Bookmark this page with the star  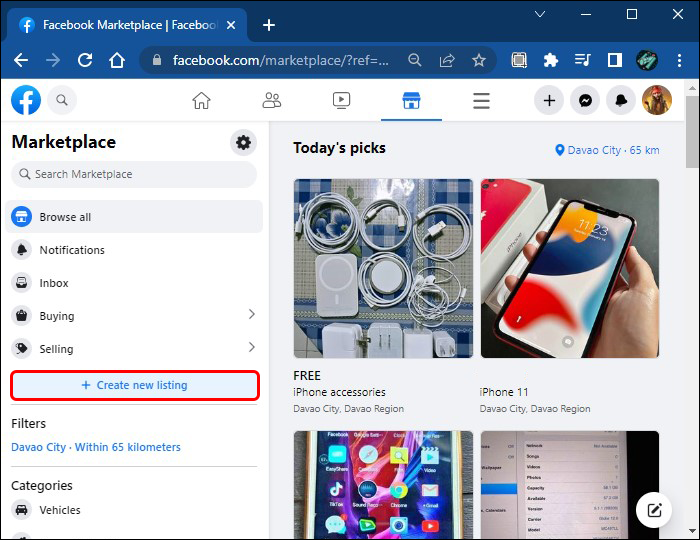pyautogui.click(x=479, y=60)
